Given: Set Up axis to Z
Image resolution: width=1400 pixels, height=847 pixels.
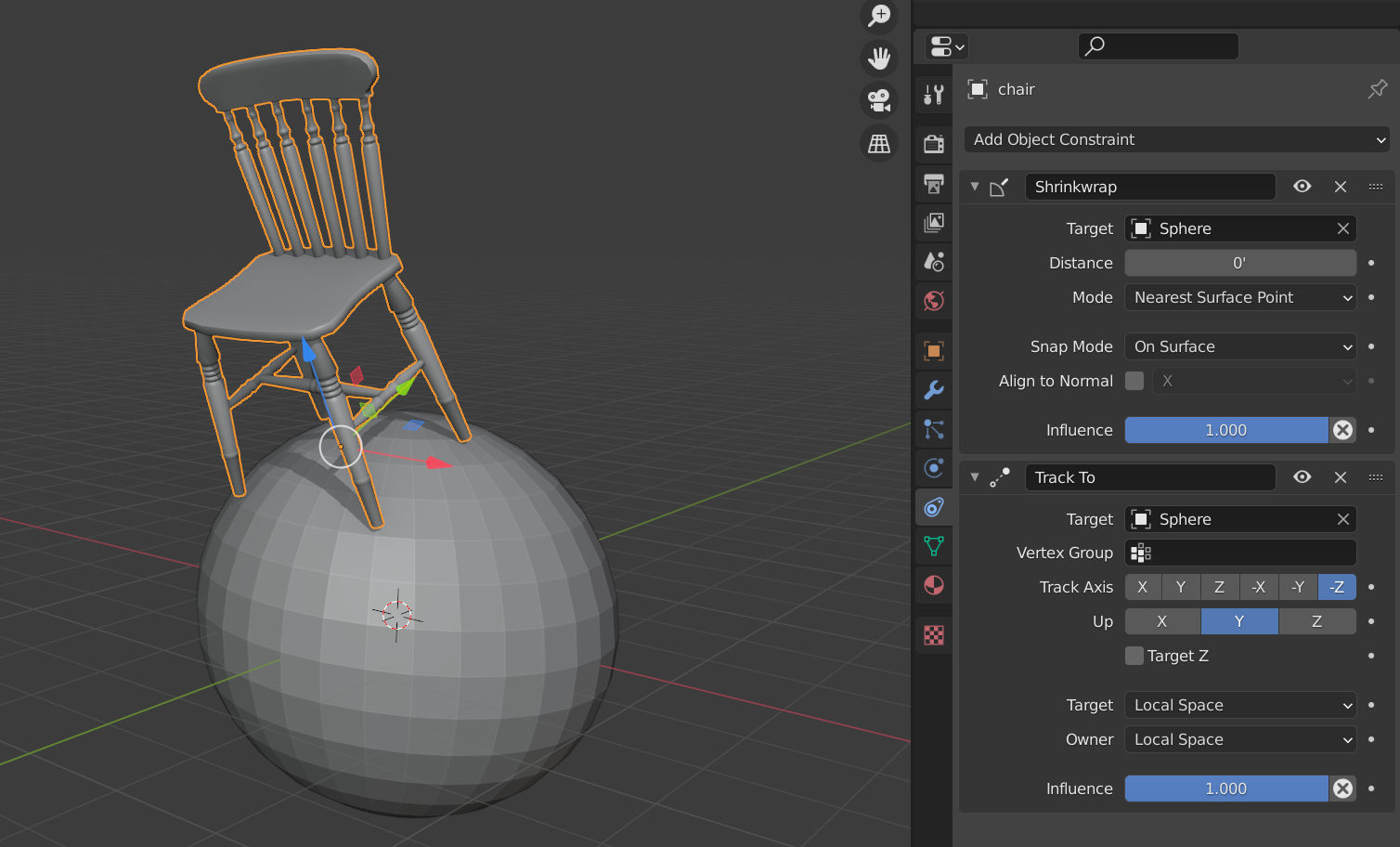Looking at the screenshot, I should click(1317, 621).
